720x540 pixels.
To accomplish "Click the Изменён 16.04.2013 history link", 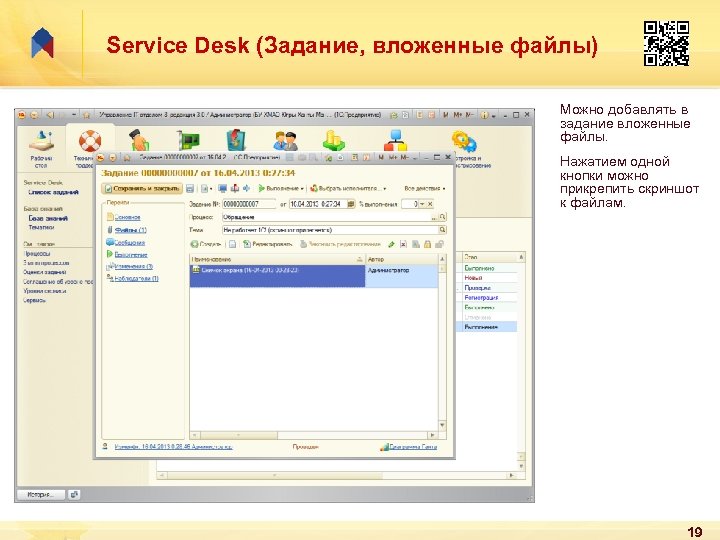I will click(173, 446).
